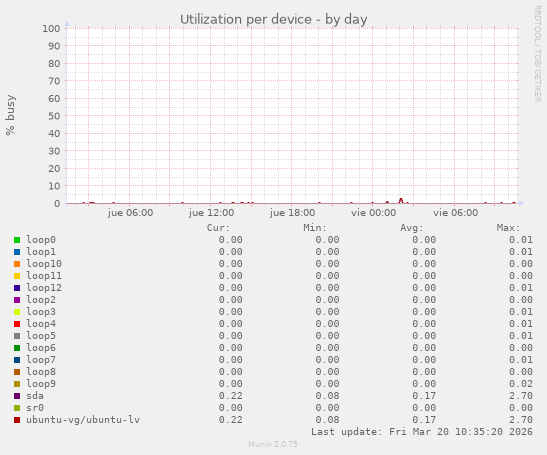Select the loop9 device label

(41, 383)
